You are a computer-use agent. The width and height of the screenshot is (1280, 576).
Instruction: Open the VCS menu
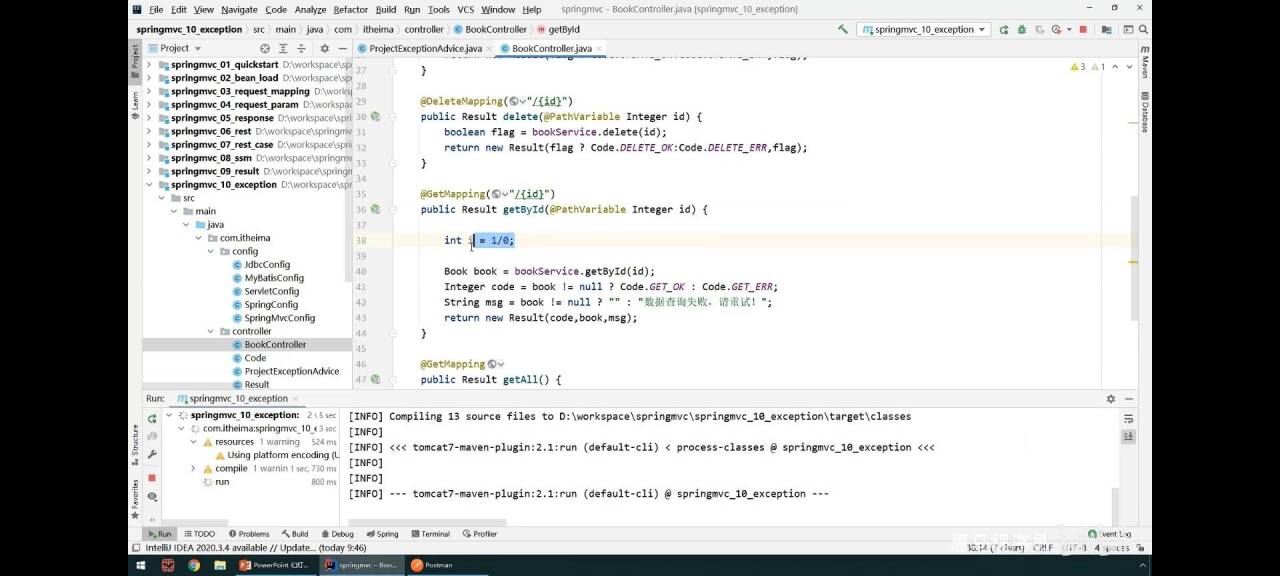pyautogui.click(x=466, y=9)
